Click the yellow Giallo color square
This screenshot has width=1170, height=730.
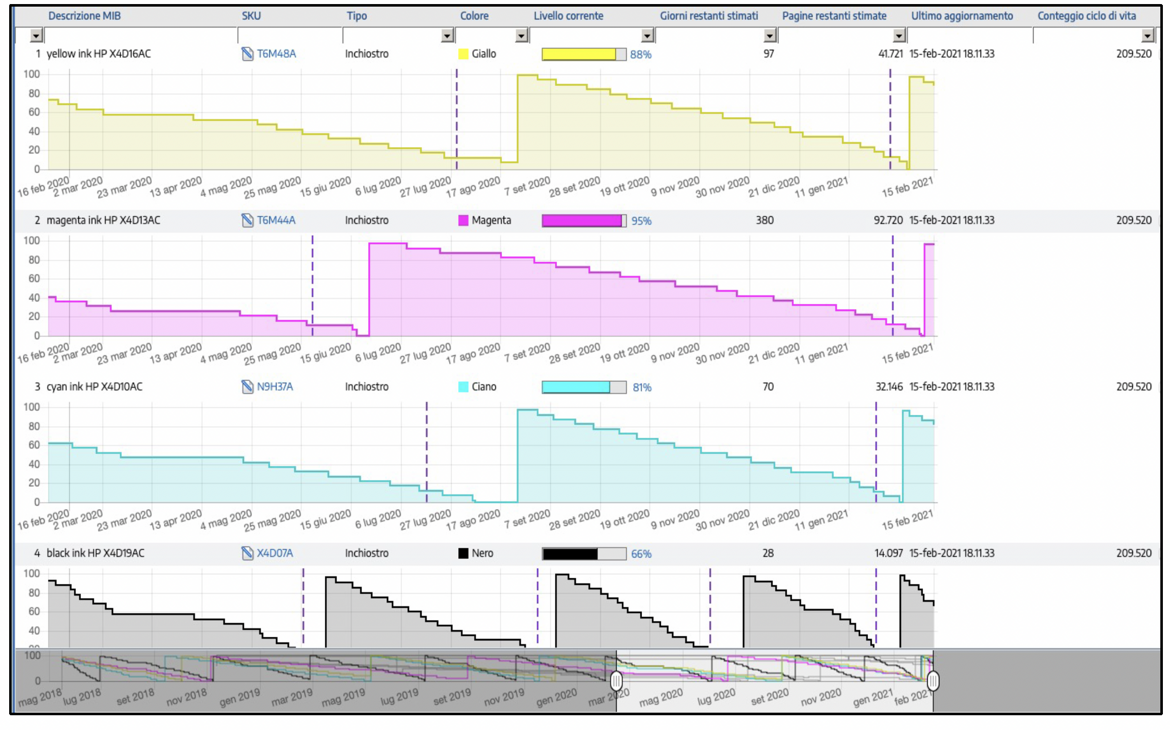pos(463,54)
